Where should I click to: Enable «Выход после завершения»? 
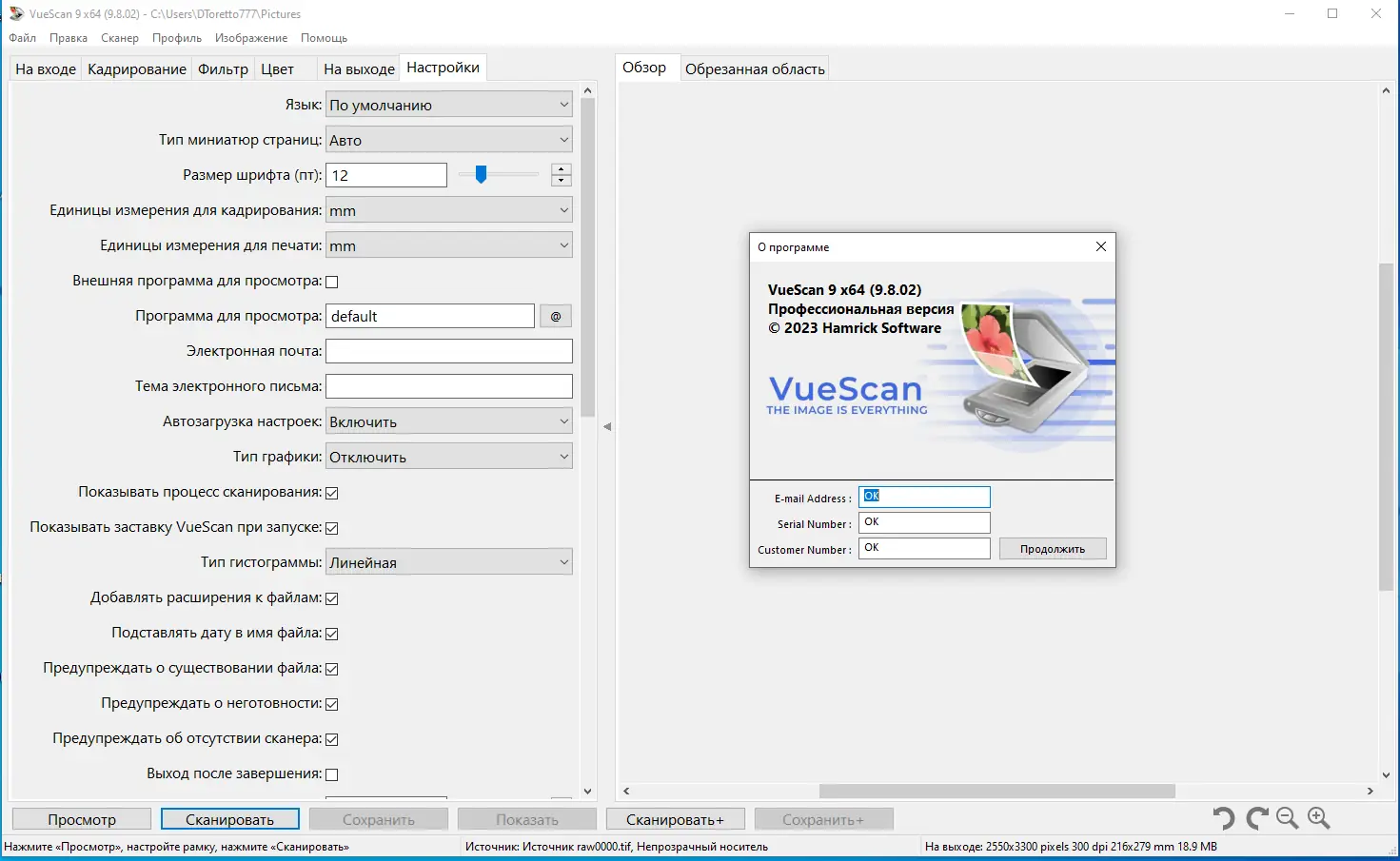coord(331,773)
